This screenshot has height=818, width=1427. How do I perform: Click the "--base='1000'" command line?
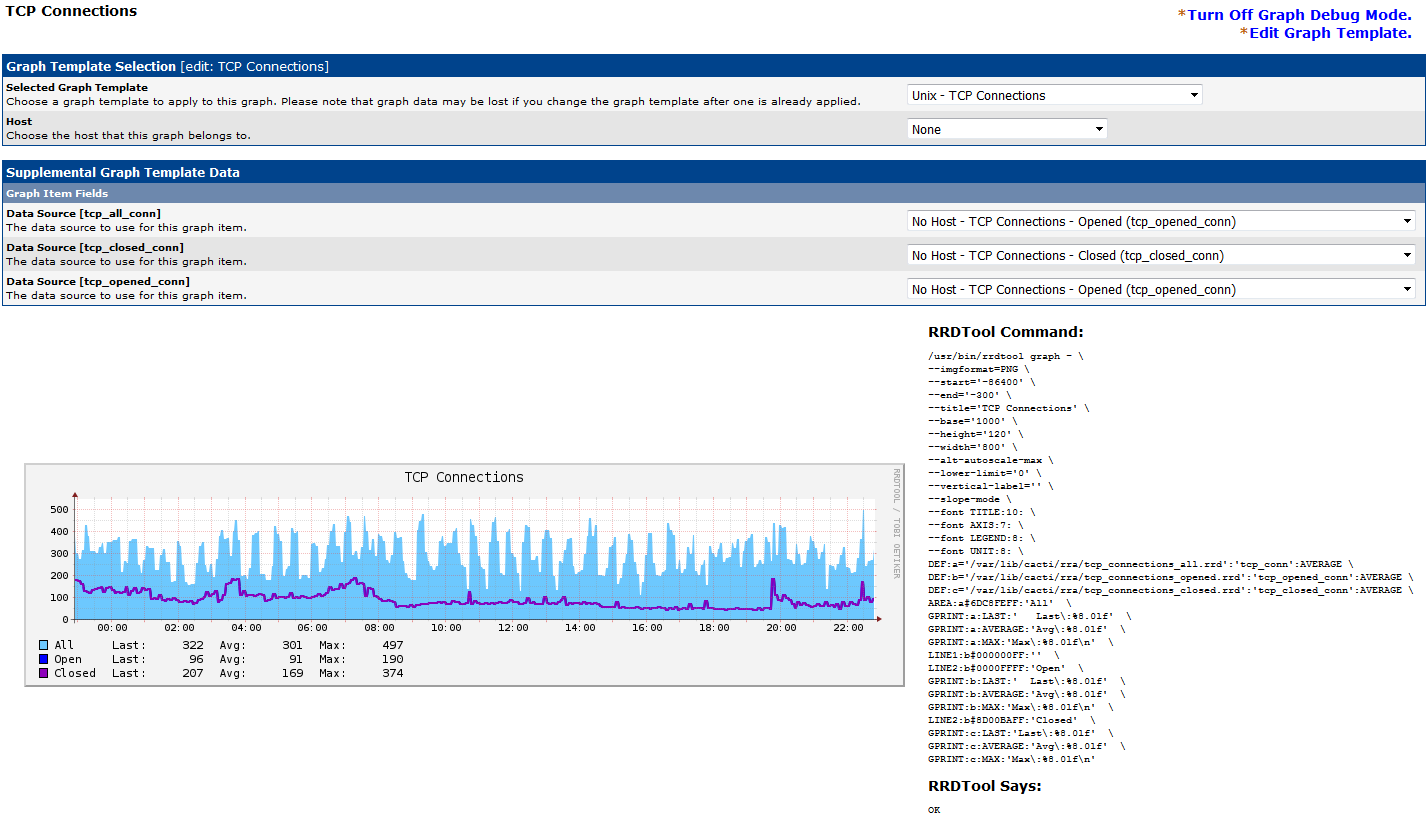972,421
